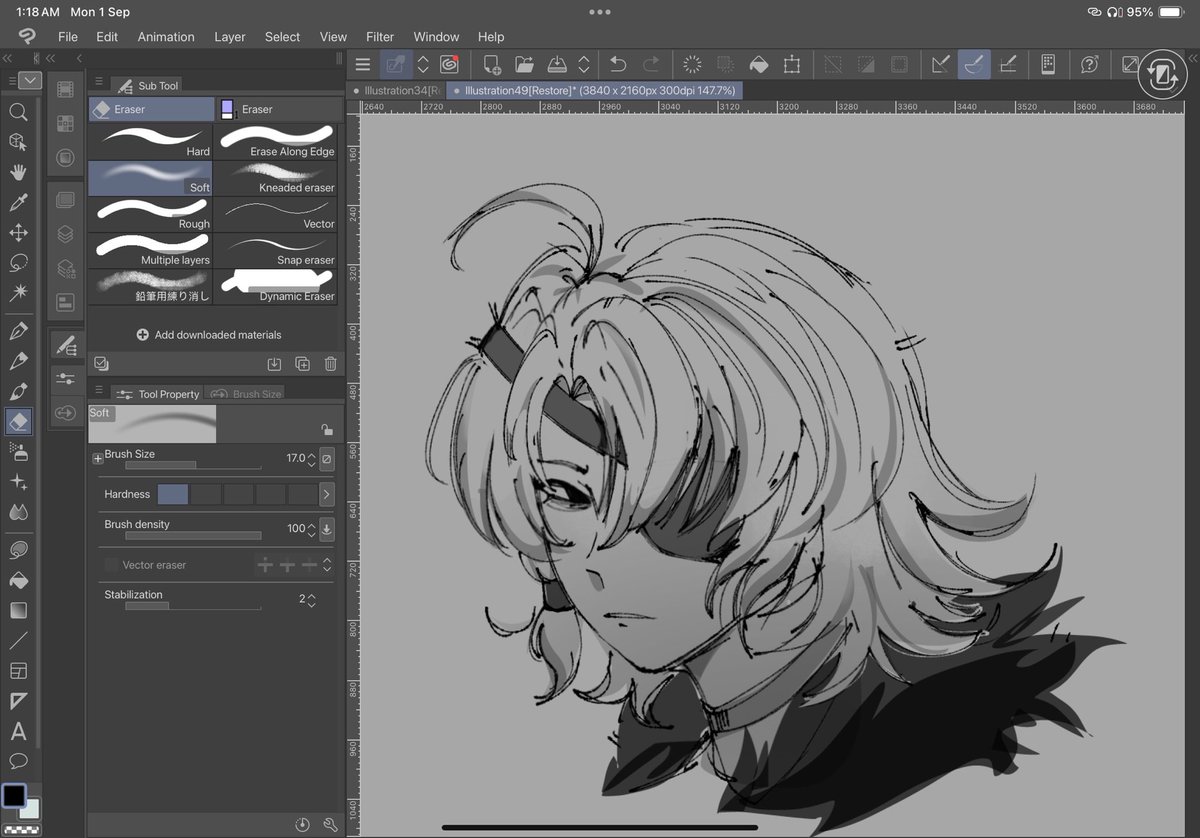Screen dimensions: 1200x838
Task: Create new canvas from command bar
Action: pyautogui.click(x=492, y=64)
